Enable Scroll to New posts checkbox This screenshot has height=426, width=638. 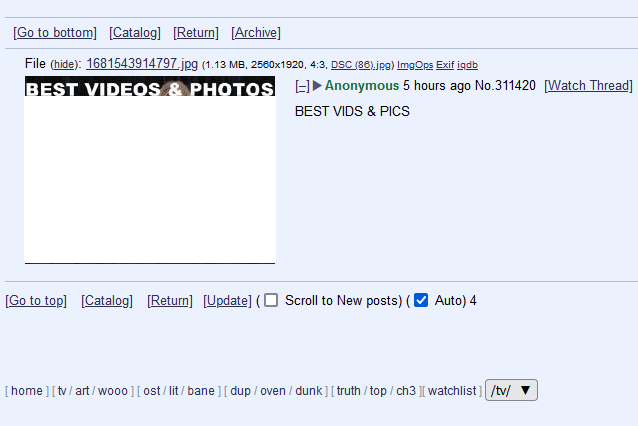tap(271, 300)
